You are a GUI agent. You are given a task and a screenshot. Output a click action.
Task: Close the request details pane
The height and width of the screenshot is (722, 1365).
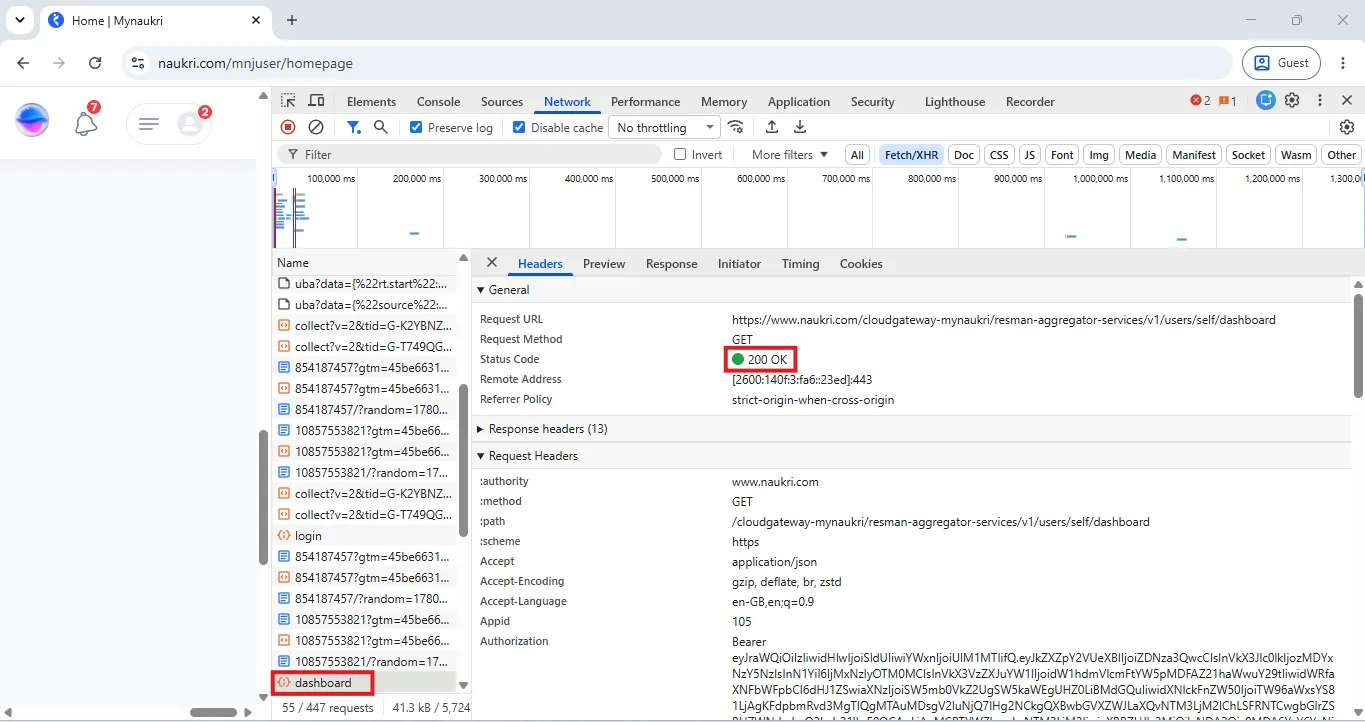click(491, 263)
